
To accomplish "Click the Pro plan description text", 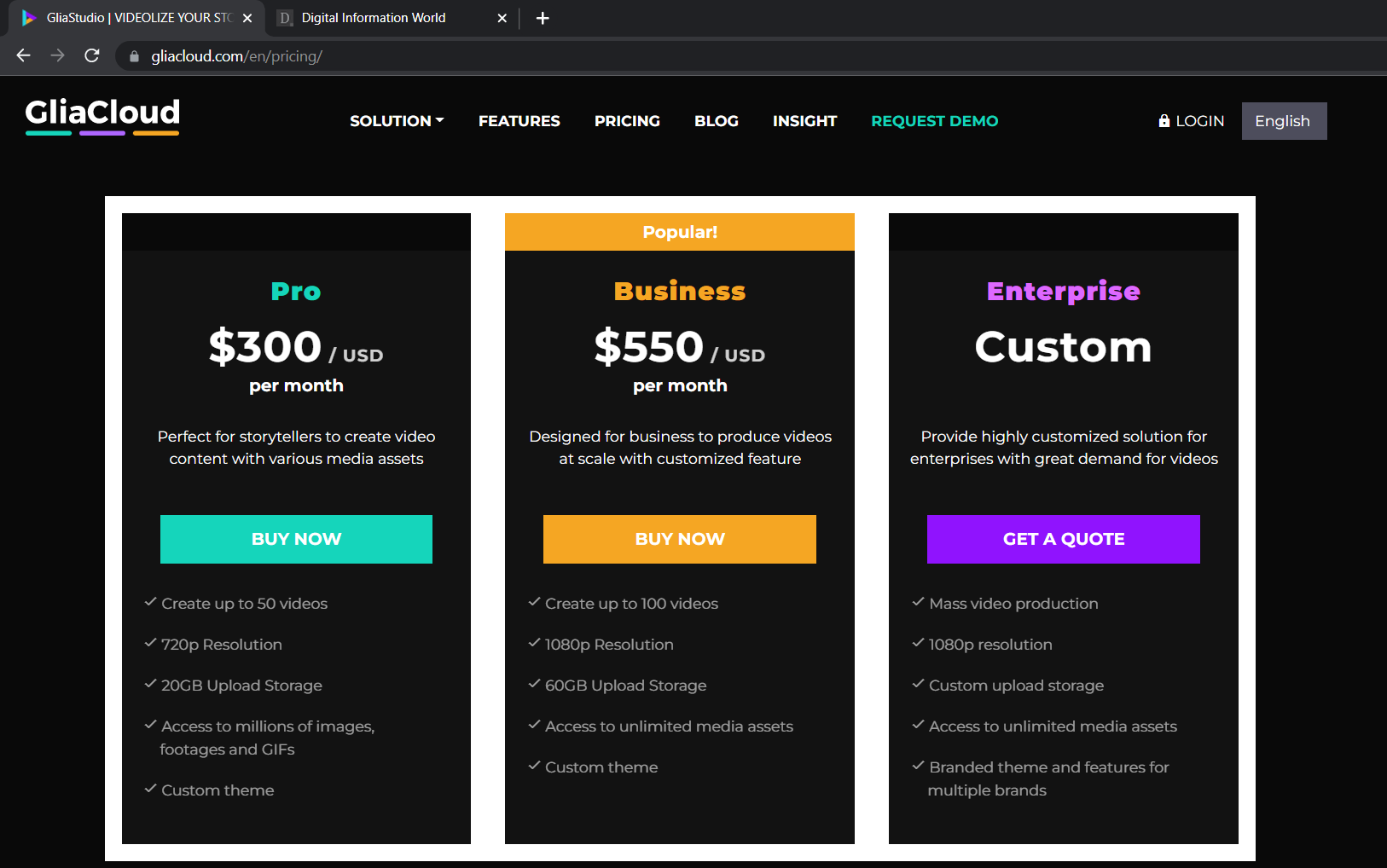I will click(296, 448).
